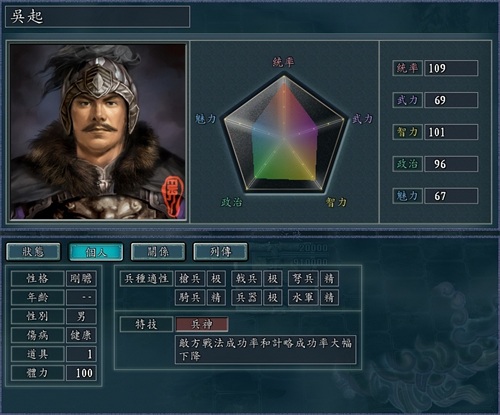Click the 體力 value 100
This screenshot has width=500, height=415.
[81, 373]
